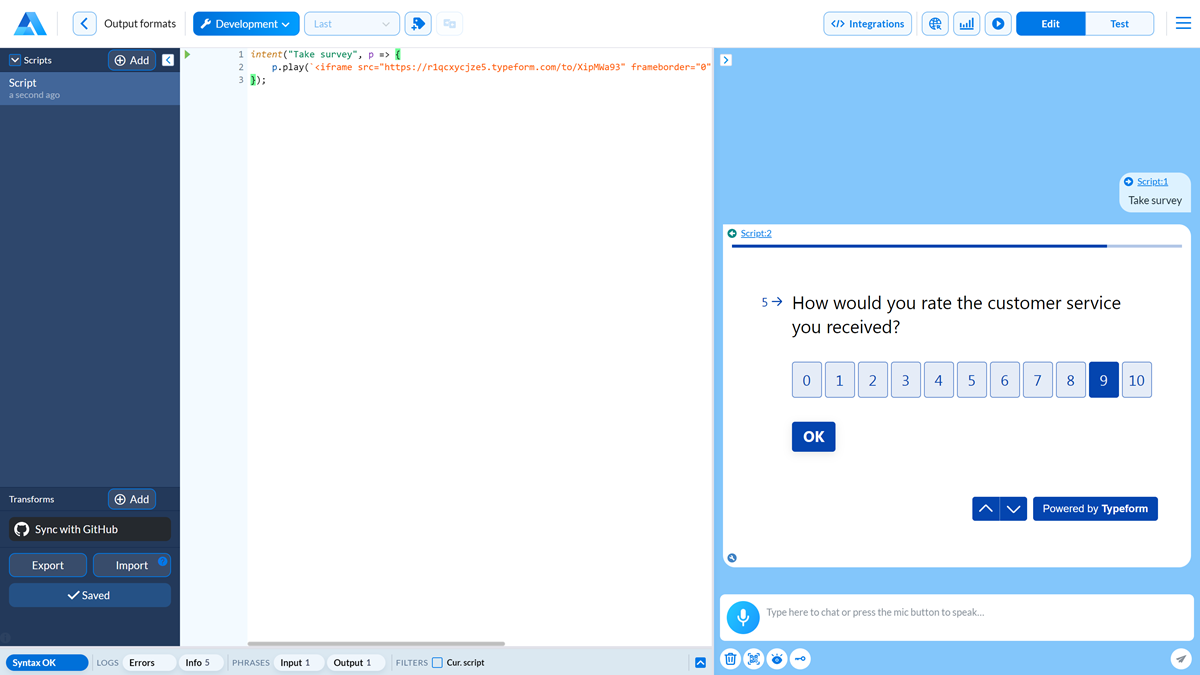
Task: Click Powered by Typeform link
Action: pyautogui.click(x=1095, y=509)
